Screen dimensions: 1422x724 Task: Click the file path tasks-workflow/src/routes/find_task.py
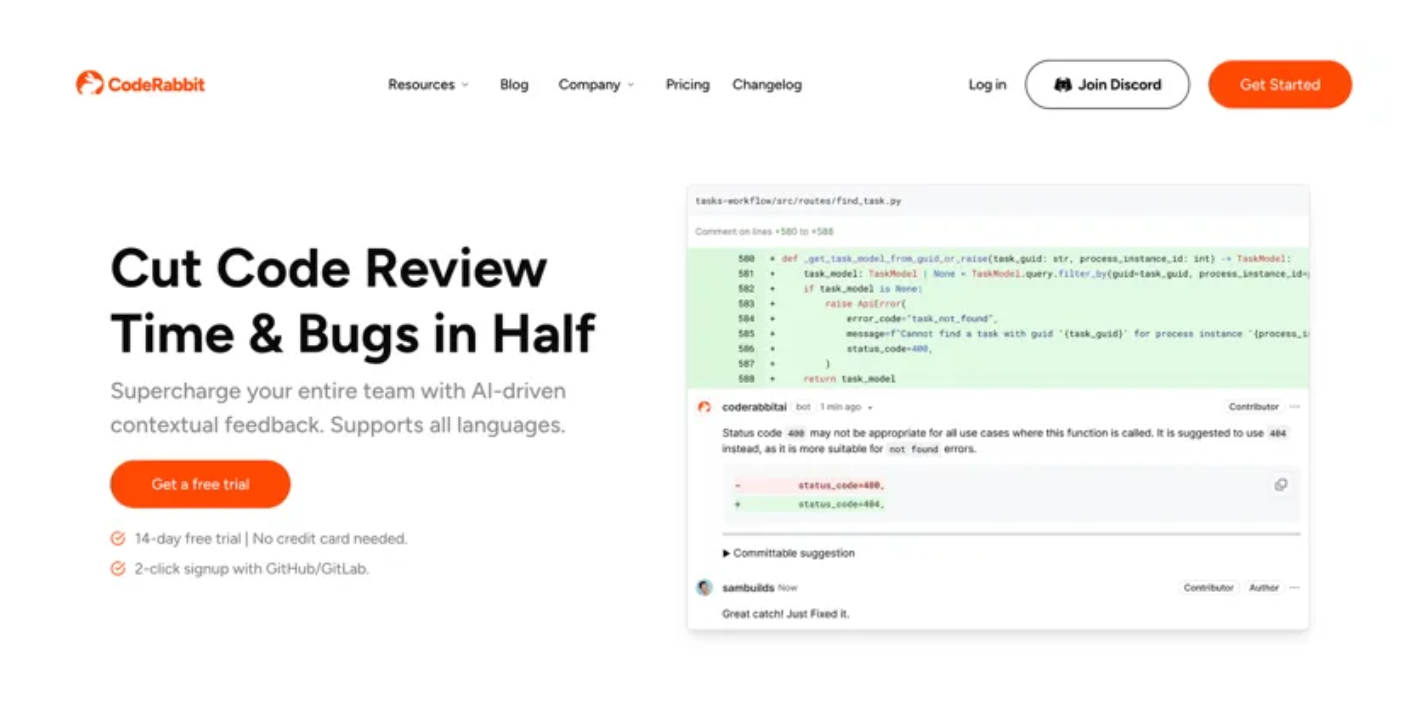tap(798, 201)
